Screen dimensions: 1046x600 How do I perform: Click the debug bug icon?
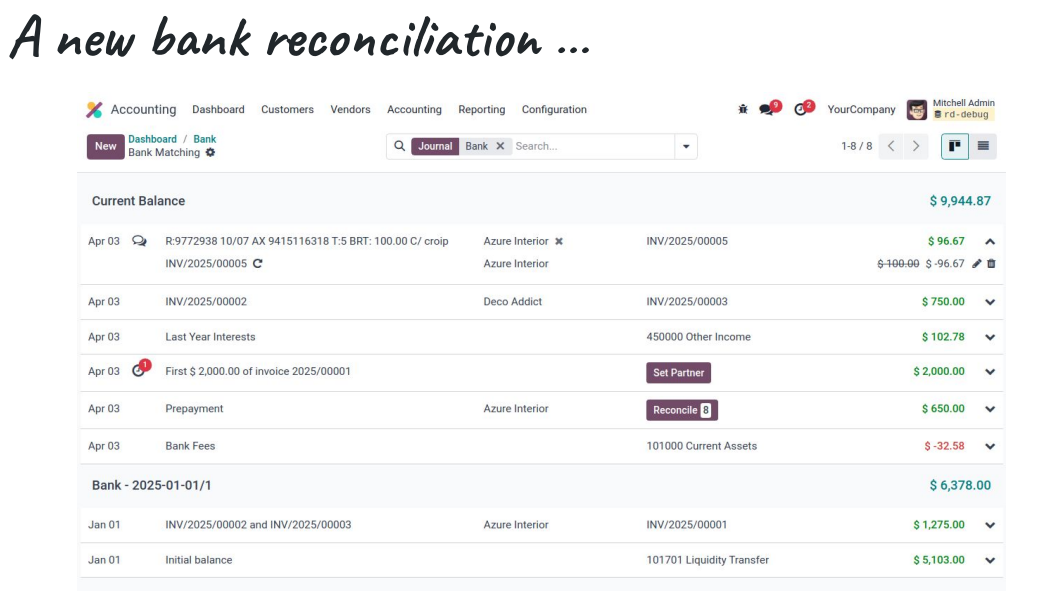pyautogui.click(x=742, y=109)
